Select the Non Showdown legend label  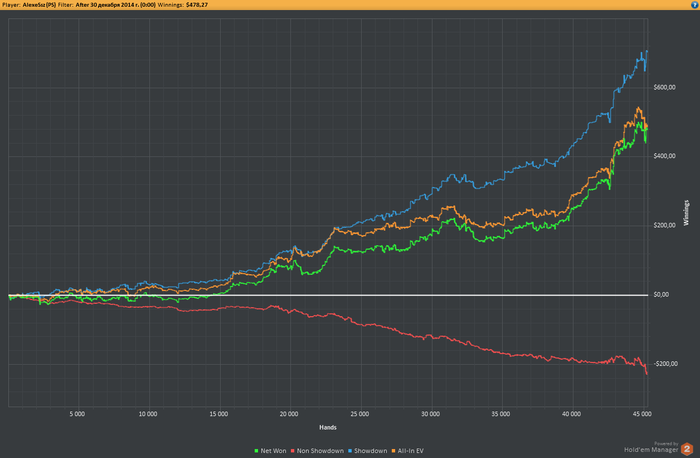tap(320, 451)
